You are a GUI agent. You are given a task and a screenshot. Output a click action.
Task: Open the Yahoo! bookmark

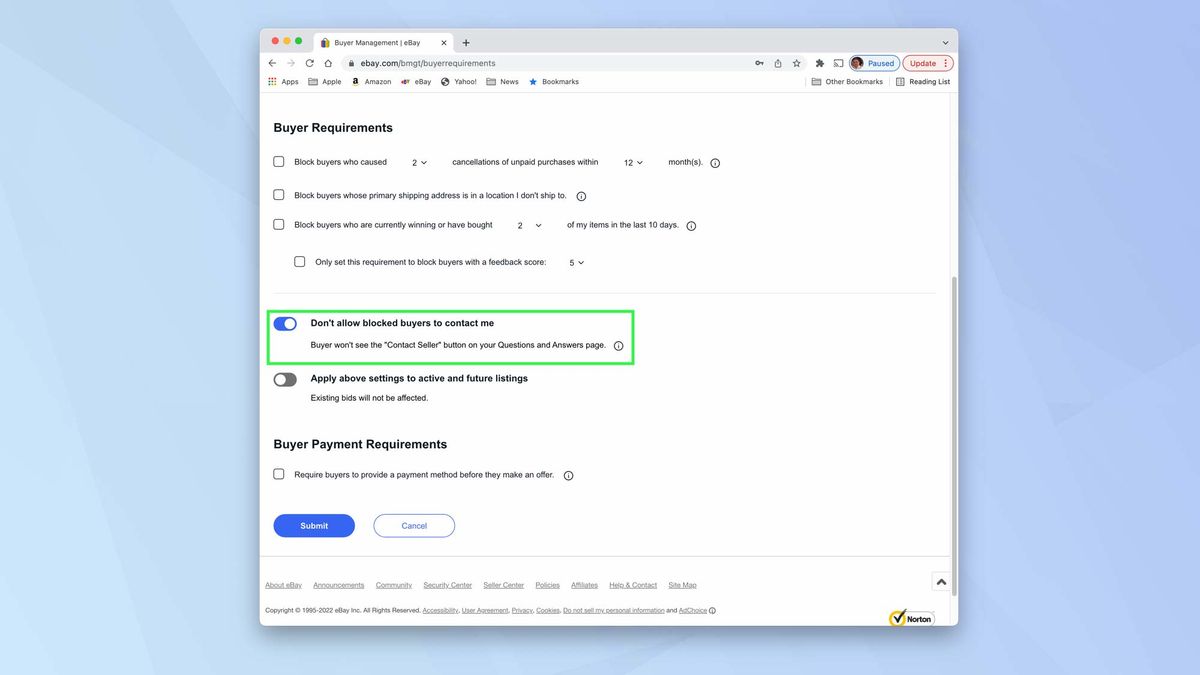click(459, 82)
